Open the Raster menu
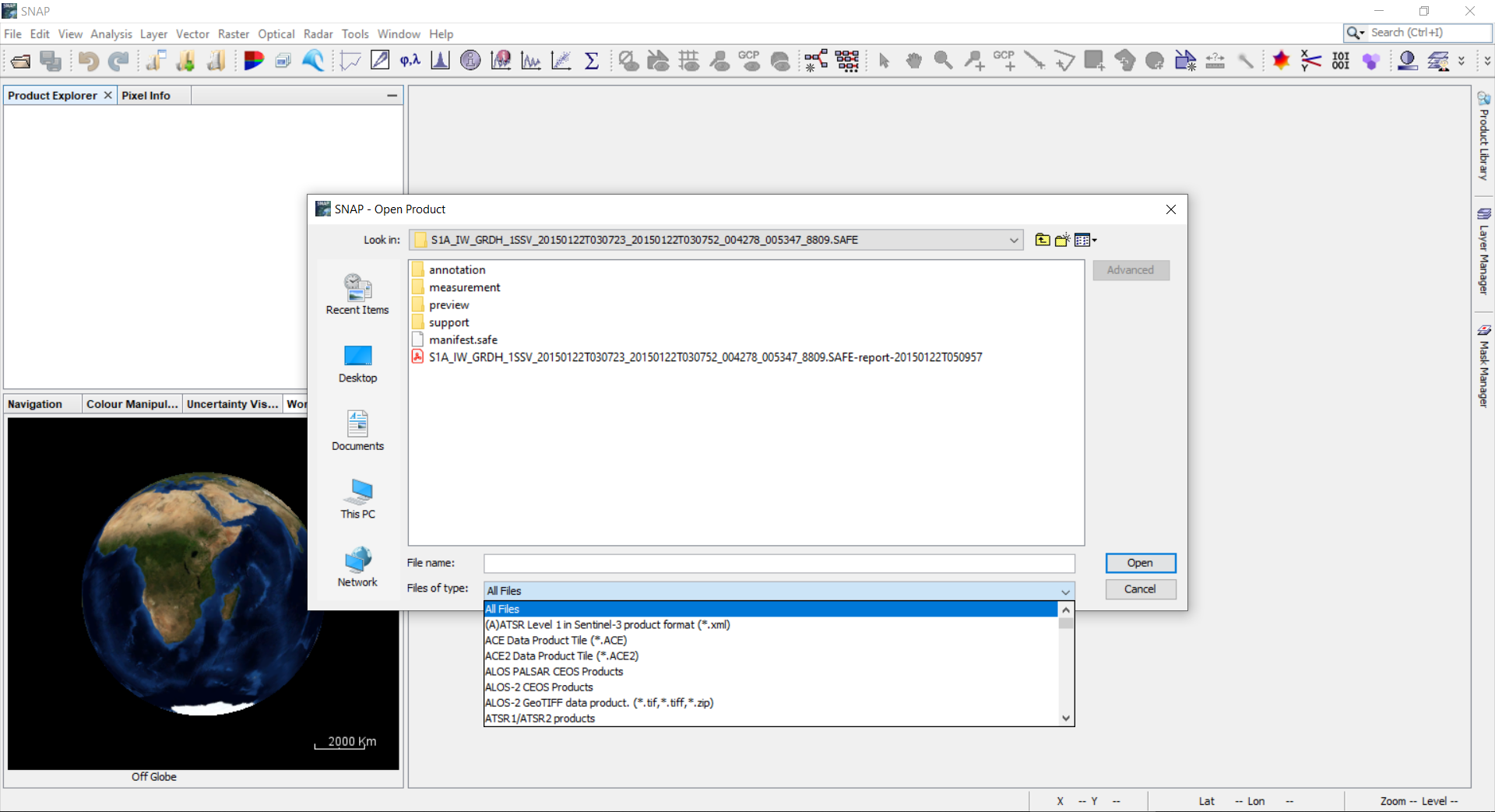 [234, 34]
